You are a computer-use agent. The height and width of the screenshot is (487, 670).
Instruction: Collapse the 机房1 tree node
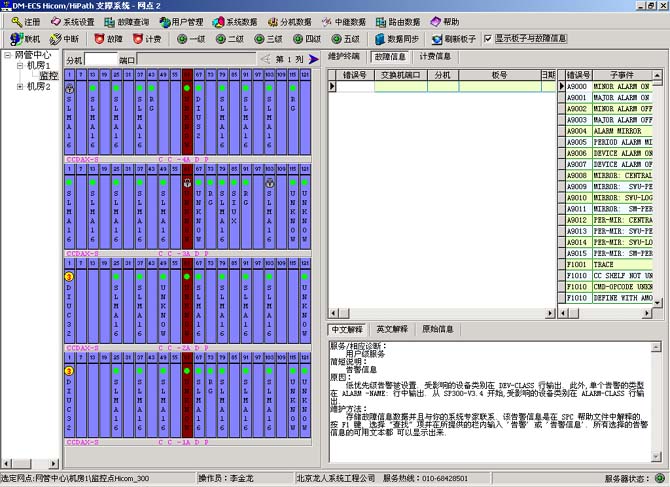[x=19, y=65]
